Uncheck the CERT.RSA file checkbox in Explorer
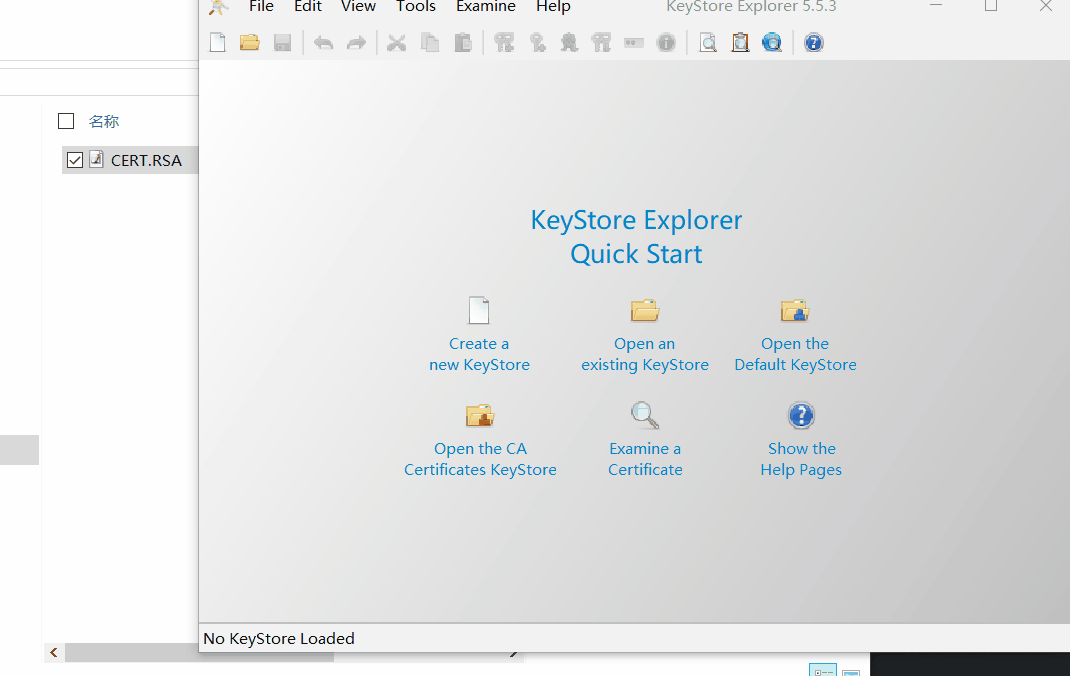Screen dimensions: 1070x676 coord(75,160)
